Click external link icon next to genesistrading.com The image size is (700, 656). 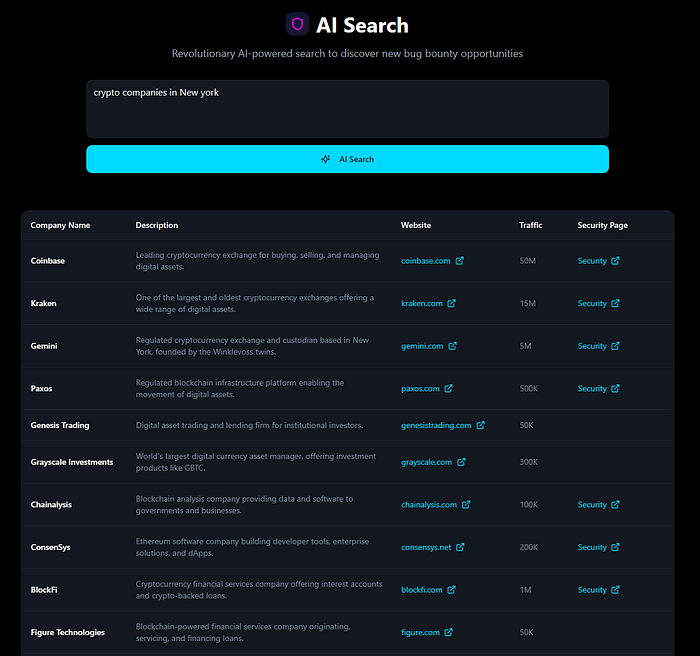(x=480, y=425)
